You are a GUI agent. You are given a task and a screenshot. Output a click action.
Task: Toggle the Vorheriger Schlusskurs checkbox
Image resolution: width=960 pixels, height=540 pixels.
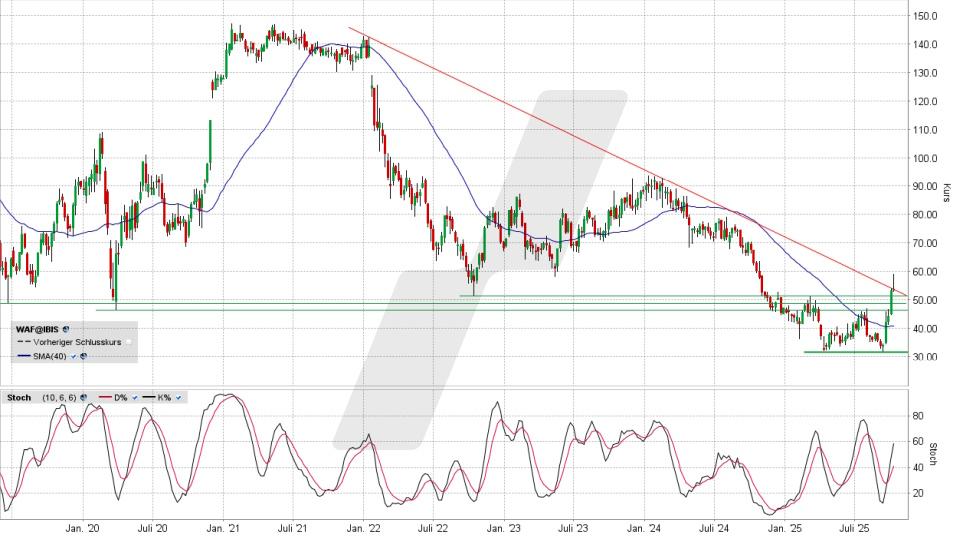tap(129, 342)
